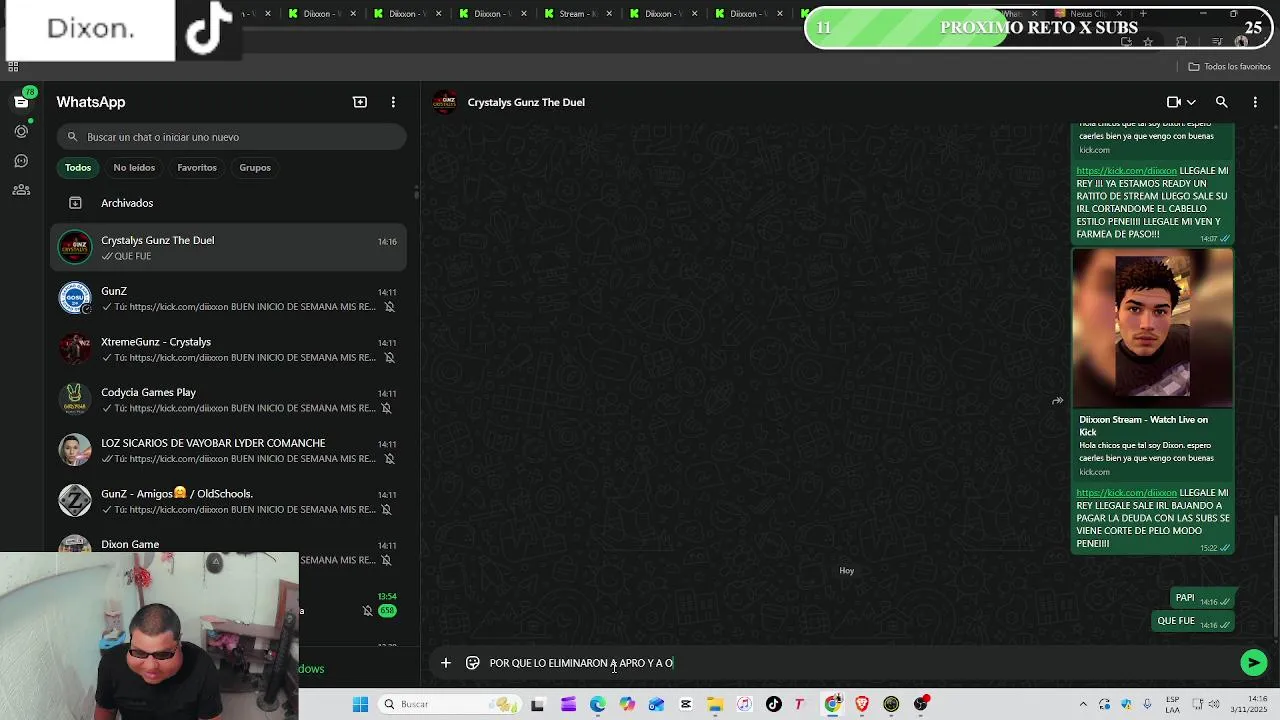
Task: Open CapCut from the taskbar
Action: pos(686,705)
